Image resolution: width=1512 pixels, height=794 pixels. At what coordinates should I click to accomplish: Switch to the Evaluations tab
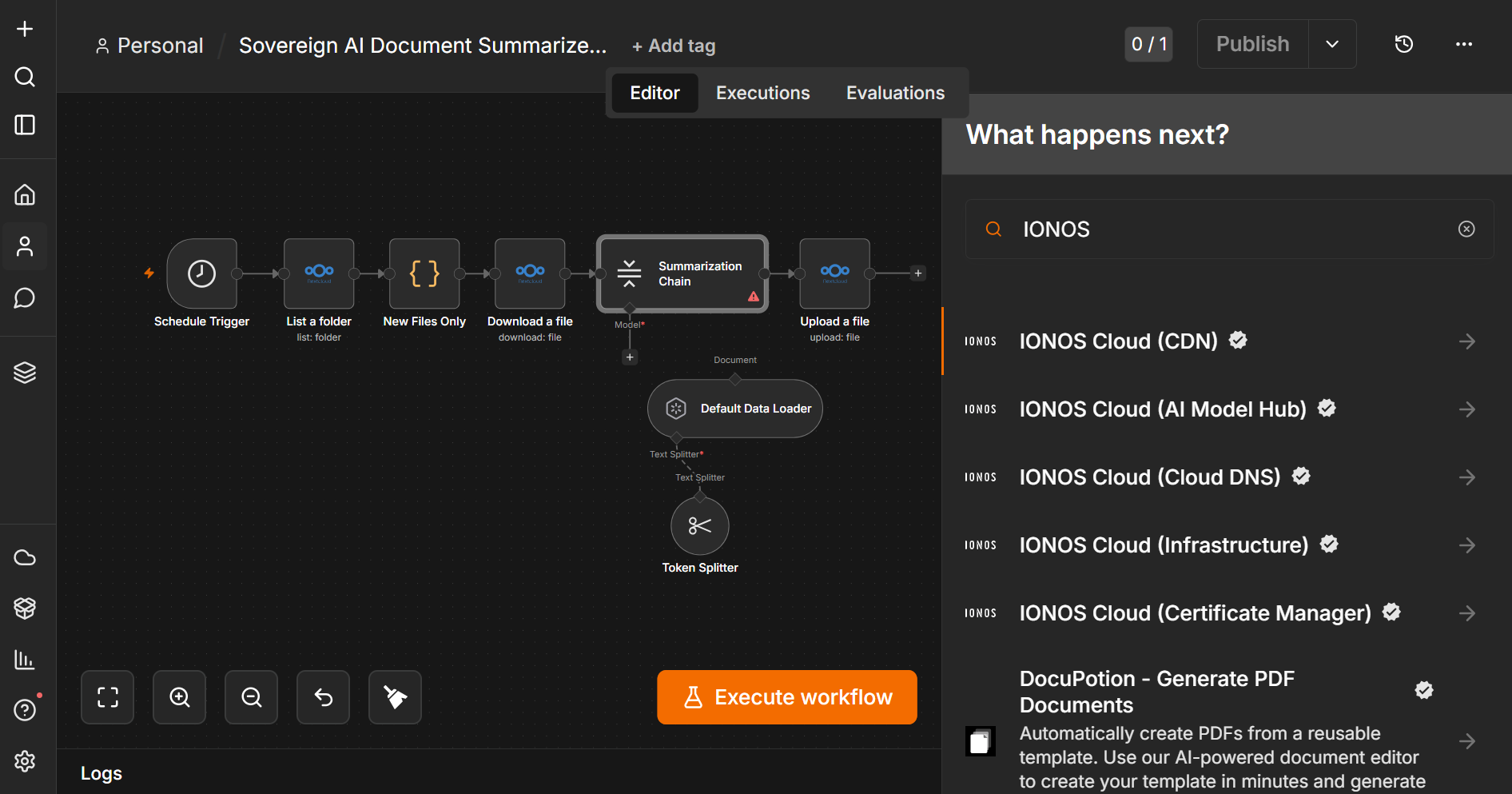coord(896,93)
